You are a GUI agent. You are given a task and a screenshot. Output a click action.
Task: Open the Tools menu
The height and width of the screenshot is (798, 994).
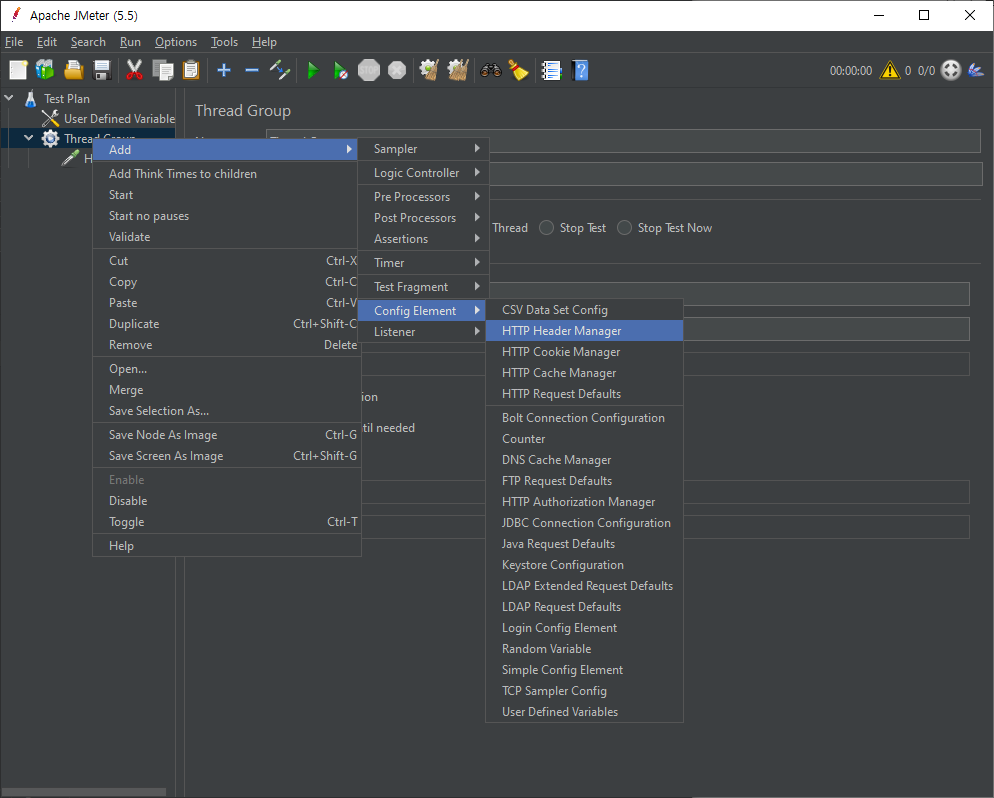[224, 42]
